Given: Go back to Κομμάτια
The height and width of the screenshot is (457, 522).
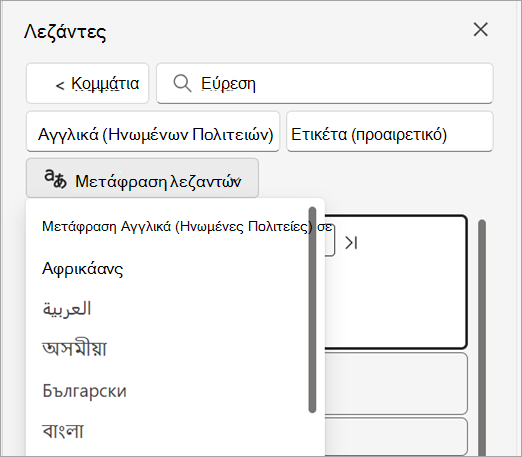Looking at the screenshot, I should click(87, 83).
